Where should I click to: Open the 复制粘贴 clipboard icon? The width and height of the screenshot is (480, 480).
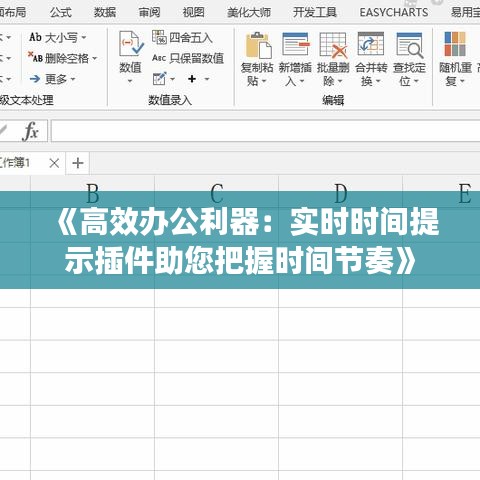point(258,45)
